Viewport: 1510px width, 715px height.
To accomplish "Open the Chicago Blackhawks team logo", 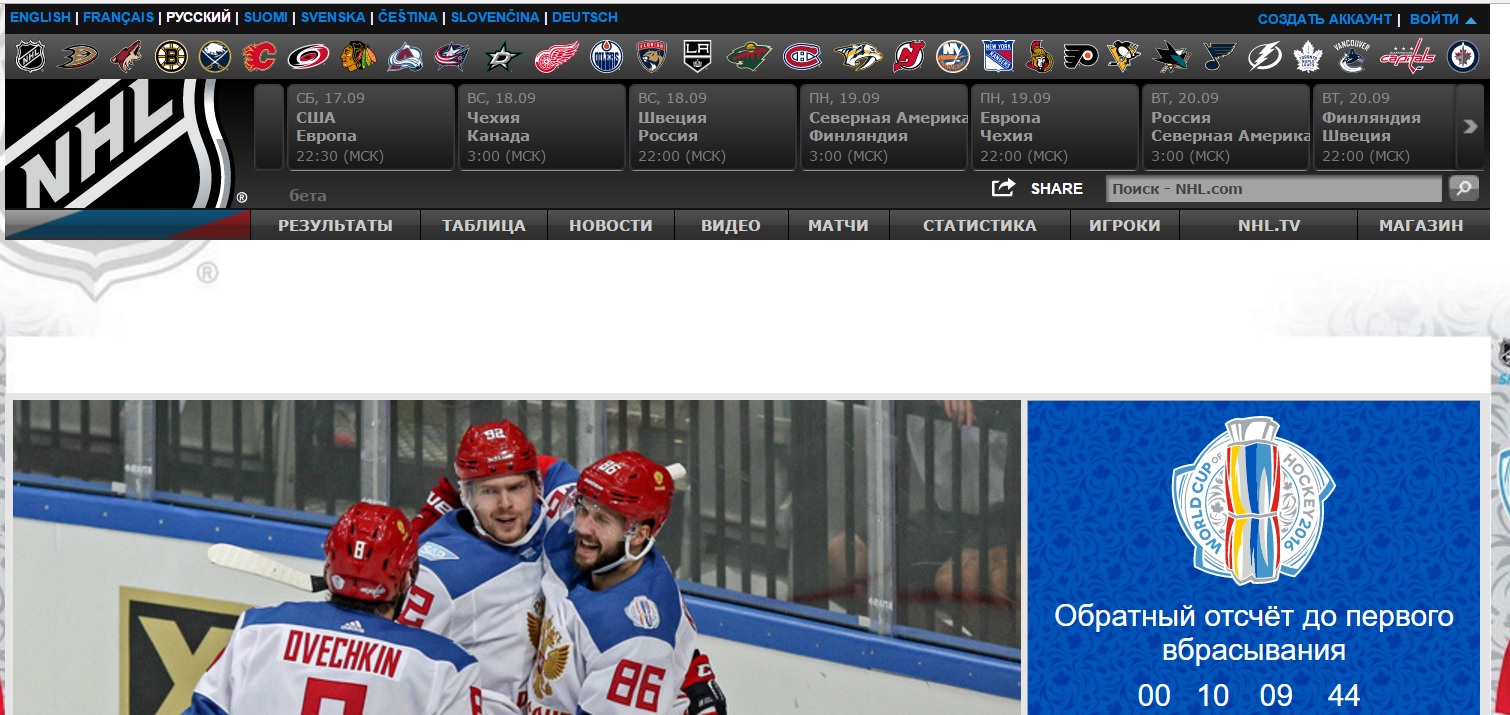I will click(x=358, y=57).
